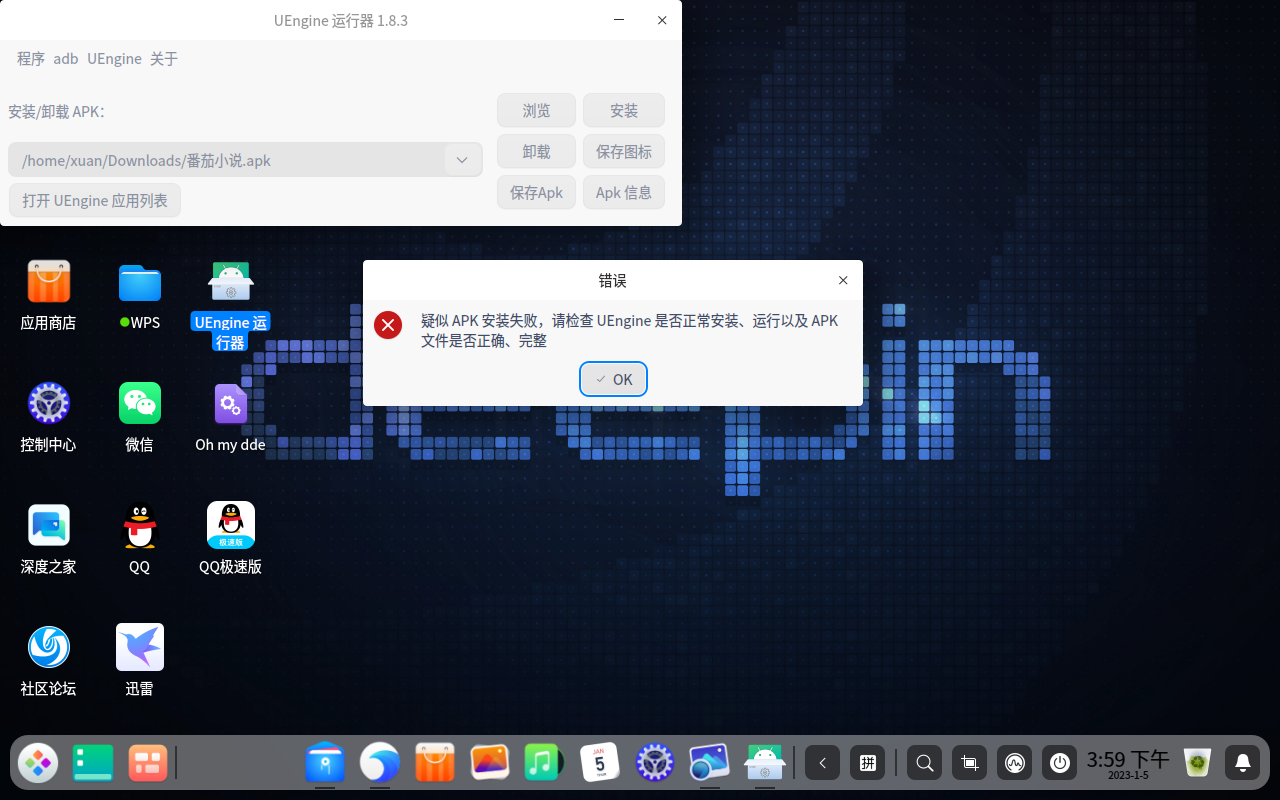Expand the APK path dropdown
This screenshot has height=800, width=1280.
click(461, 159)
